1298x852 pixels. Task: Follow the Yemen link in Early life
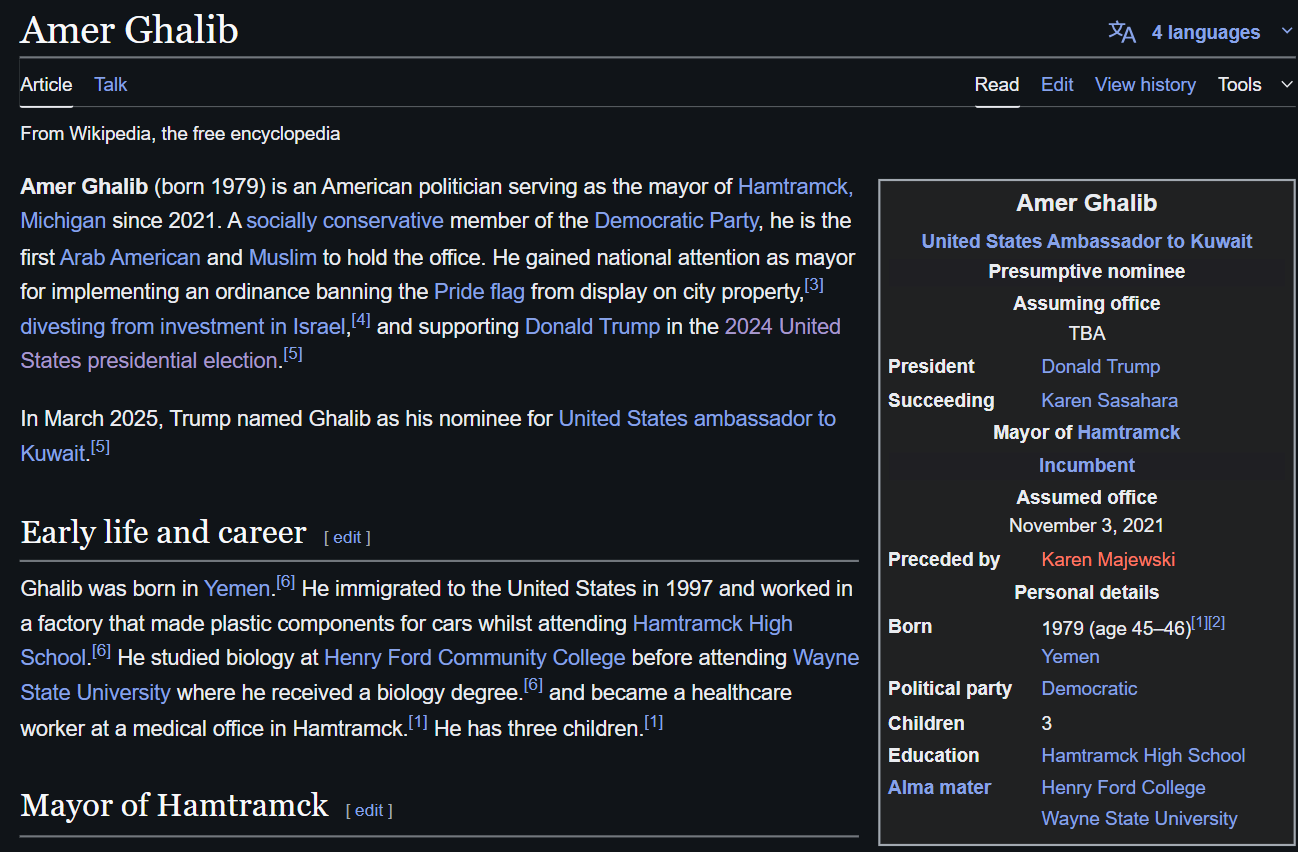click(237, 588)
